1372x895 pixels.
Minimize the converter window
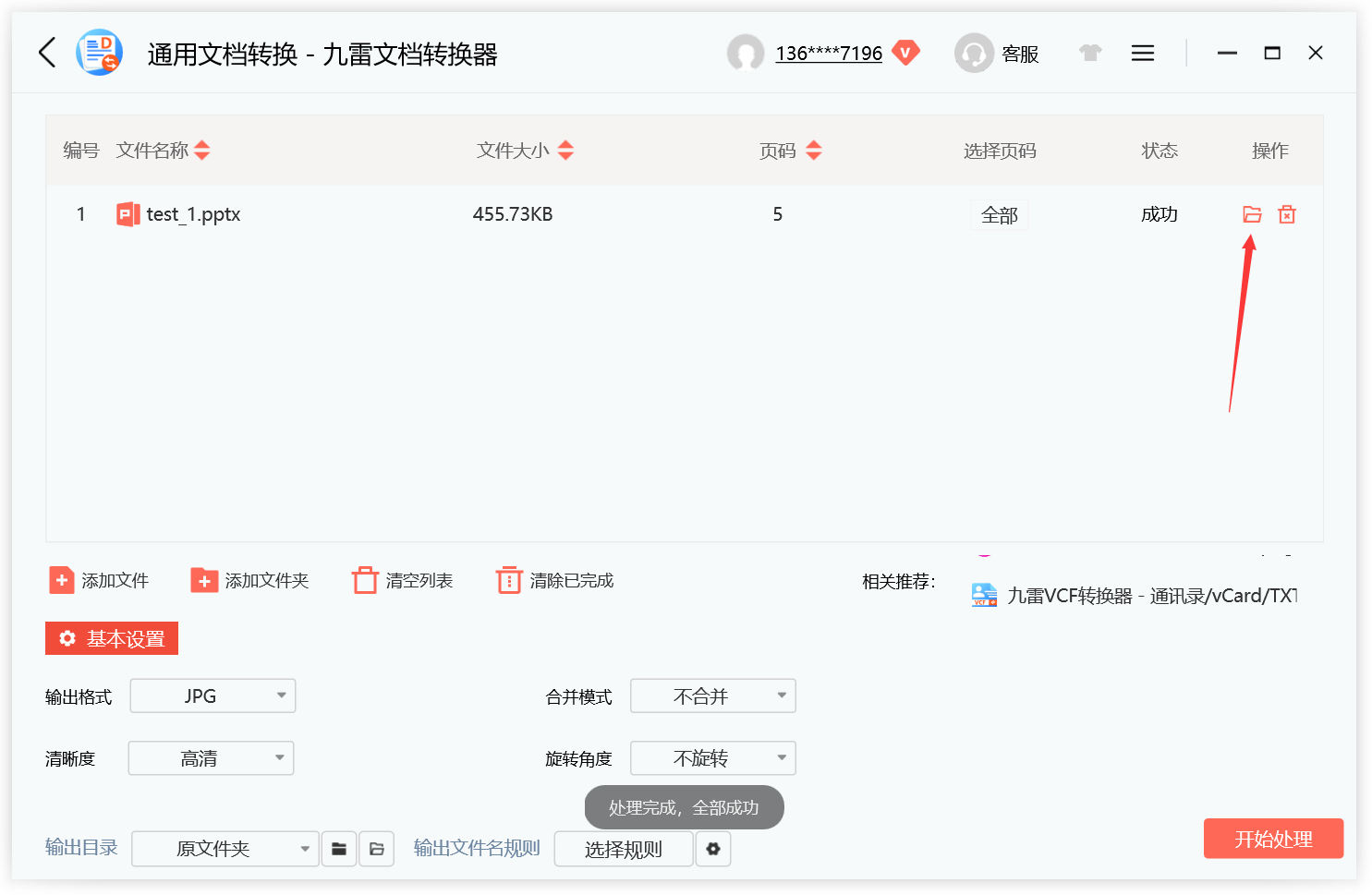(x=1227, y=54)
